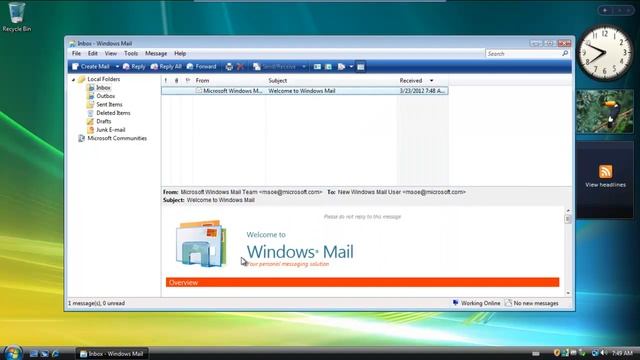640x360 pixels.
Task: Collapse the Local Folders tree node
Action: pyautogui.click(x=73, y=79)
